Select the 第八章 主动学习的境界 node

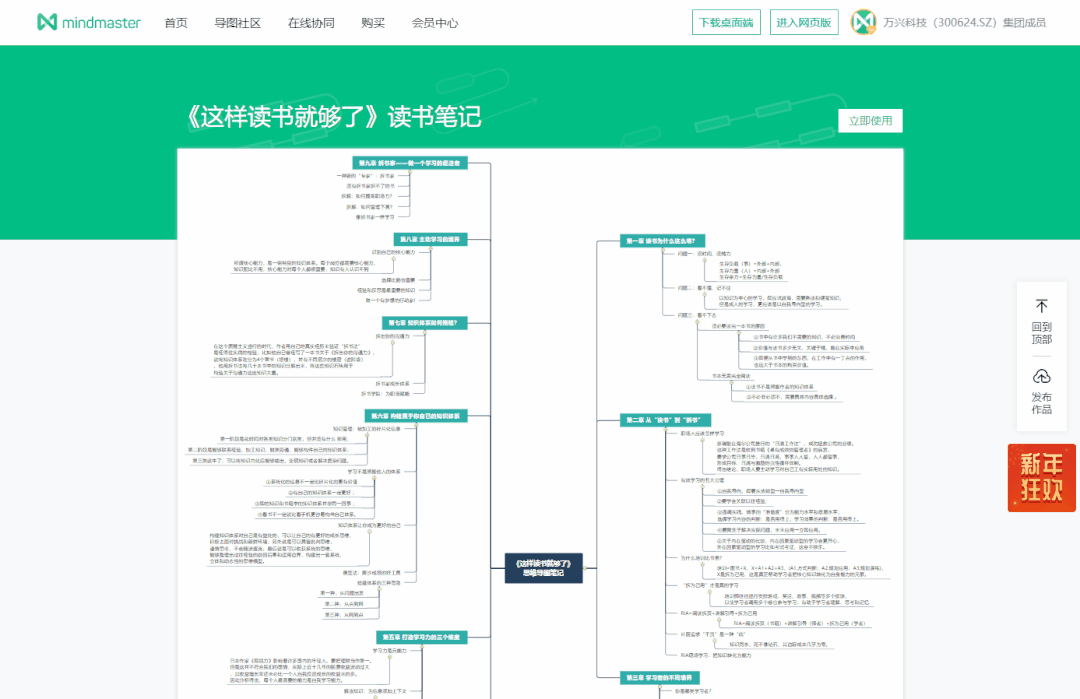[430, 239]
